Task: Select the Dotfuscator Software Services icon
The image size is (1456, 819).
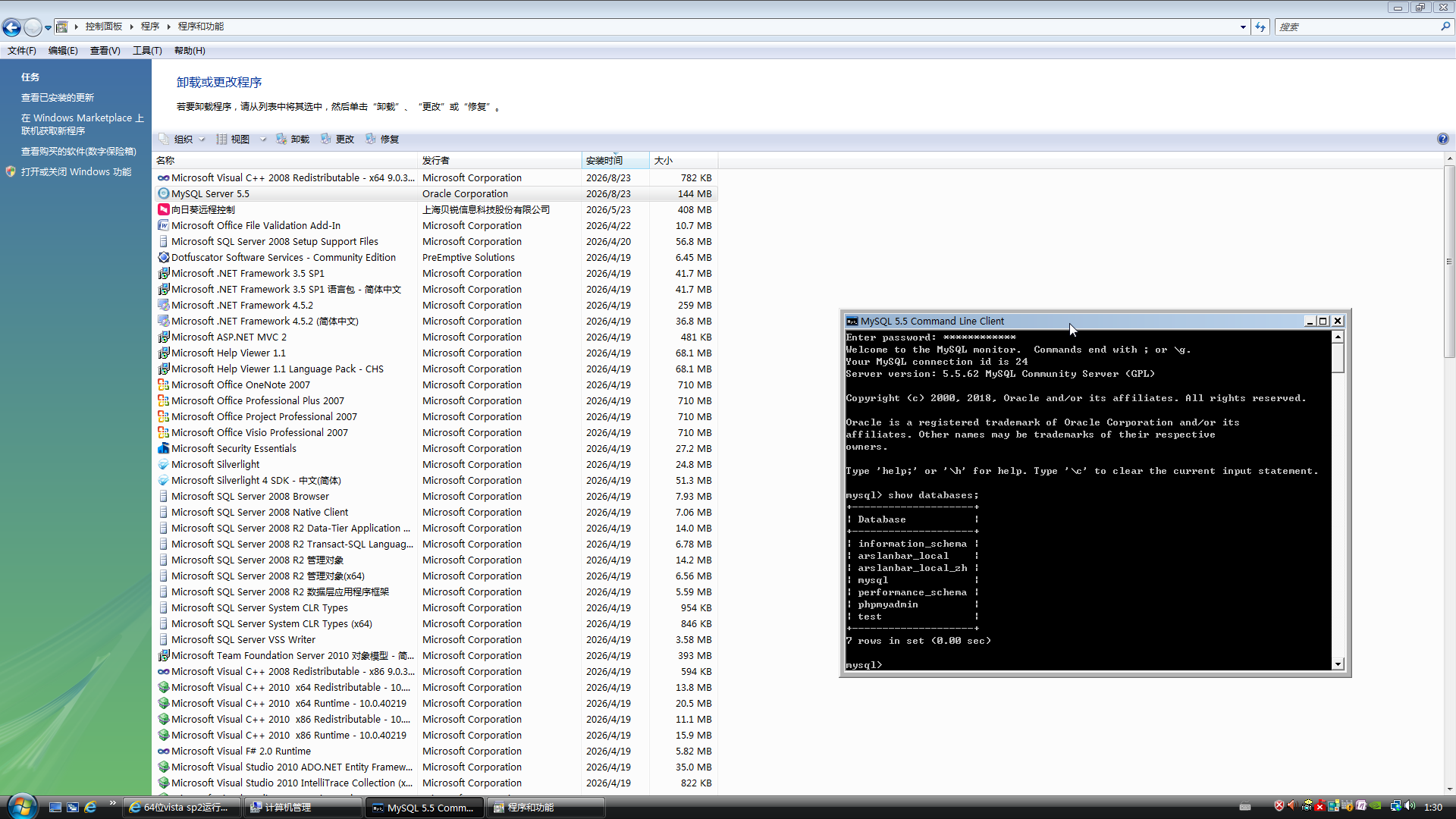Action: pyautogui.click(x=163, y=258)
